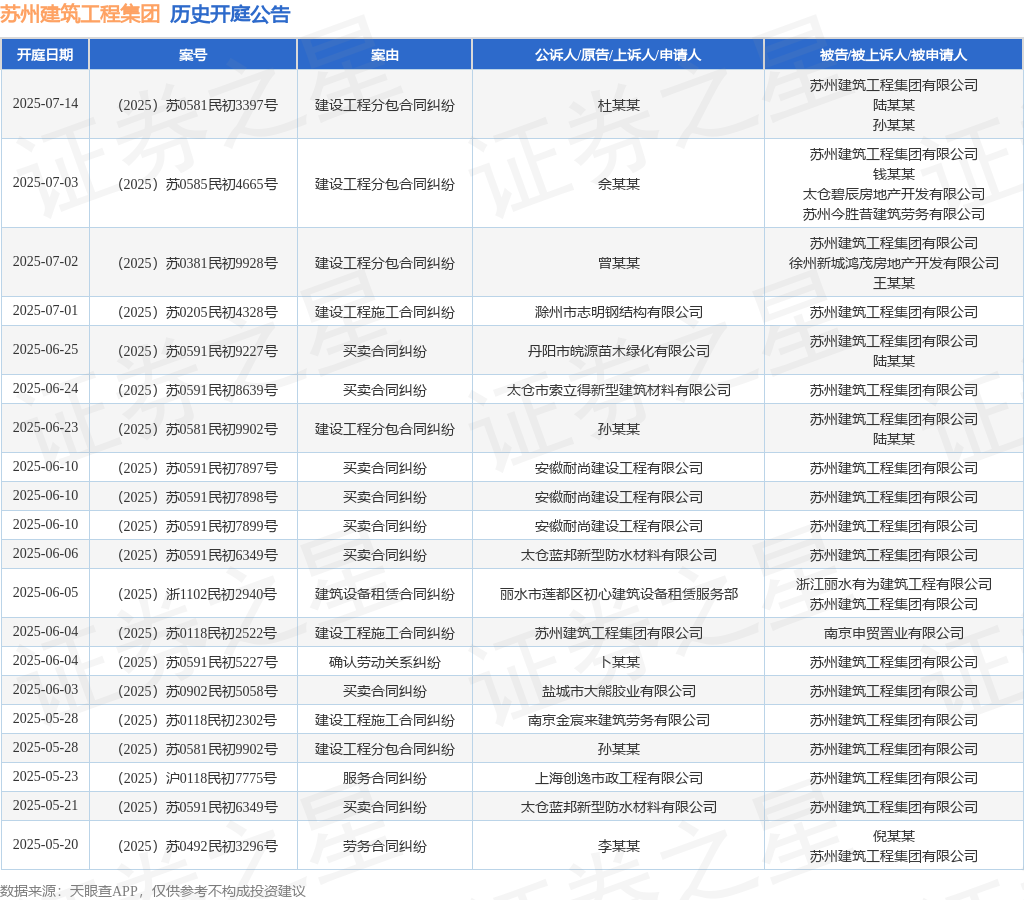1024x900 pixels.
Task: Click the 苏州建筑工程集团 title text
Action: (80, 14)
